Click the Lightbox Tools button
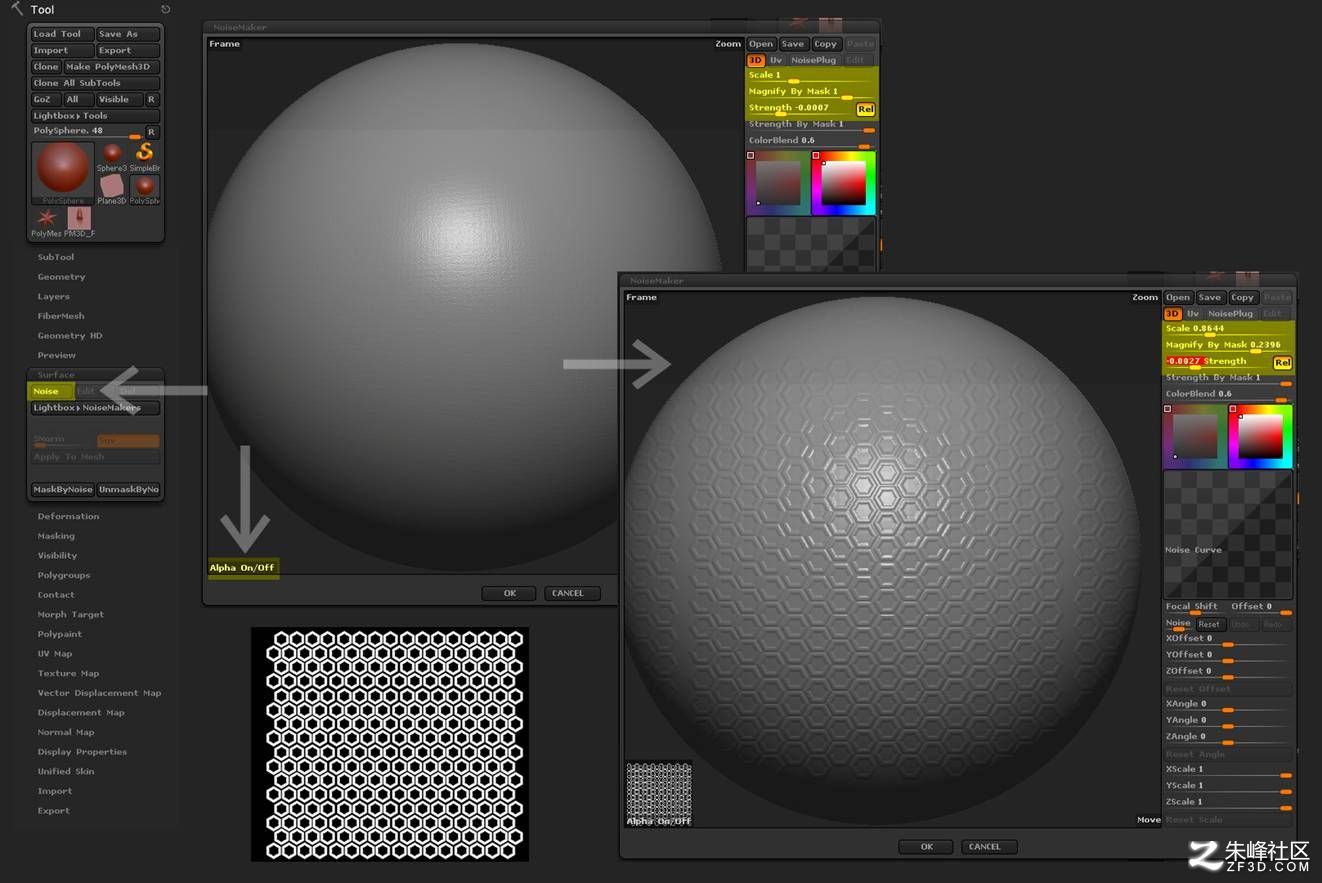Viewport: 1322px width, 883px height. click(x=95, y=116)
